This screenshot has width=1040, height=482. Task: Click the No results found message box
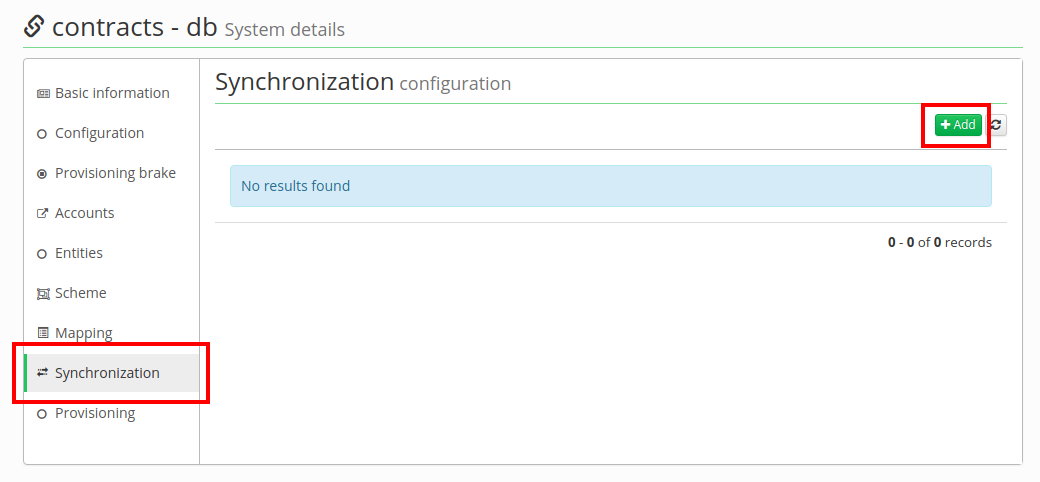point(611,186)
